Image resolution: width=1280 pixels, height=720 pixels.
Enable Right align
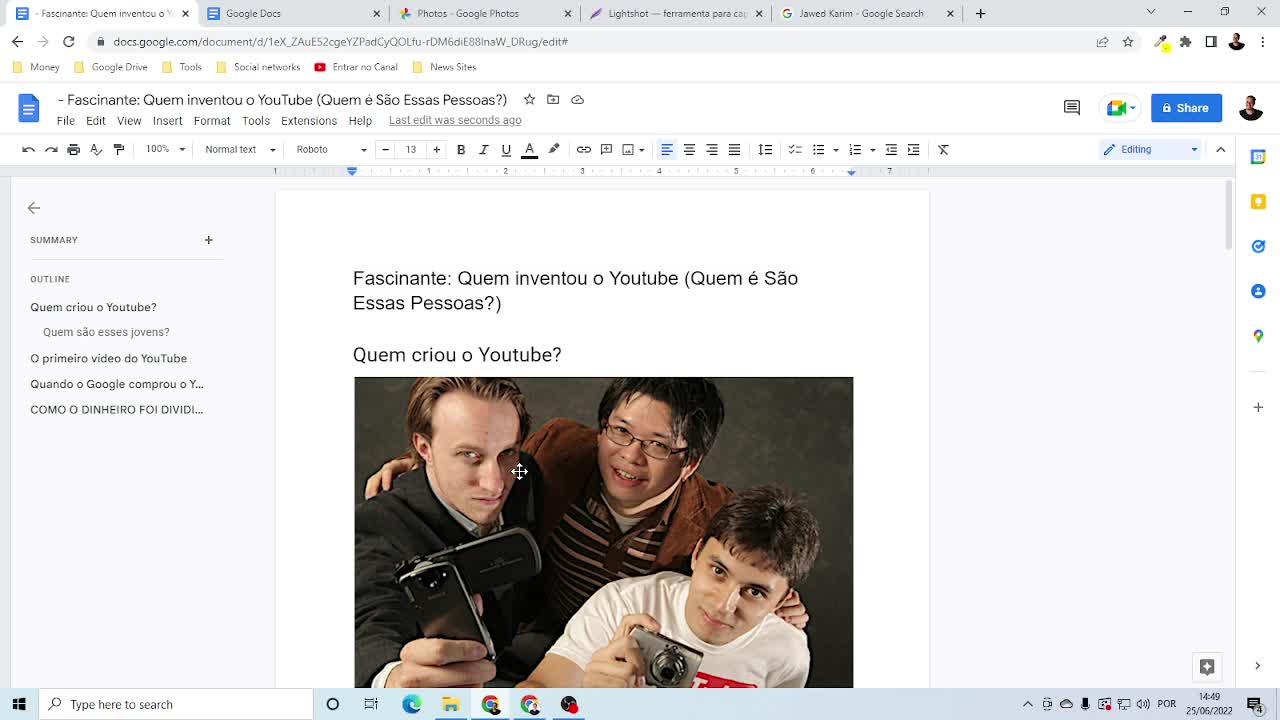tap(712, 149)
